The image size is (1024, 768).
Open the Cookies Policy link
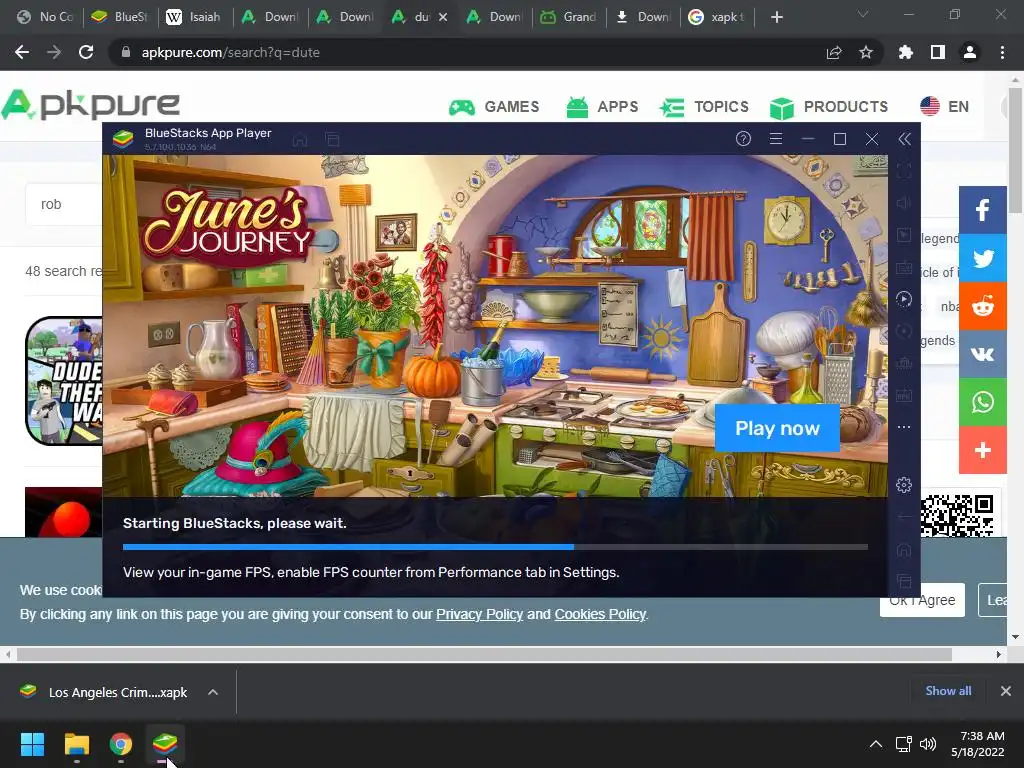[x=600, y=614]
